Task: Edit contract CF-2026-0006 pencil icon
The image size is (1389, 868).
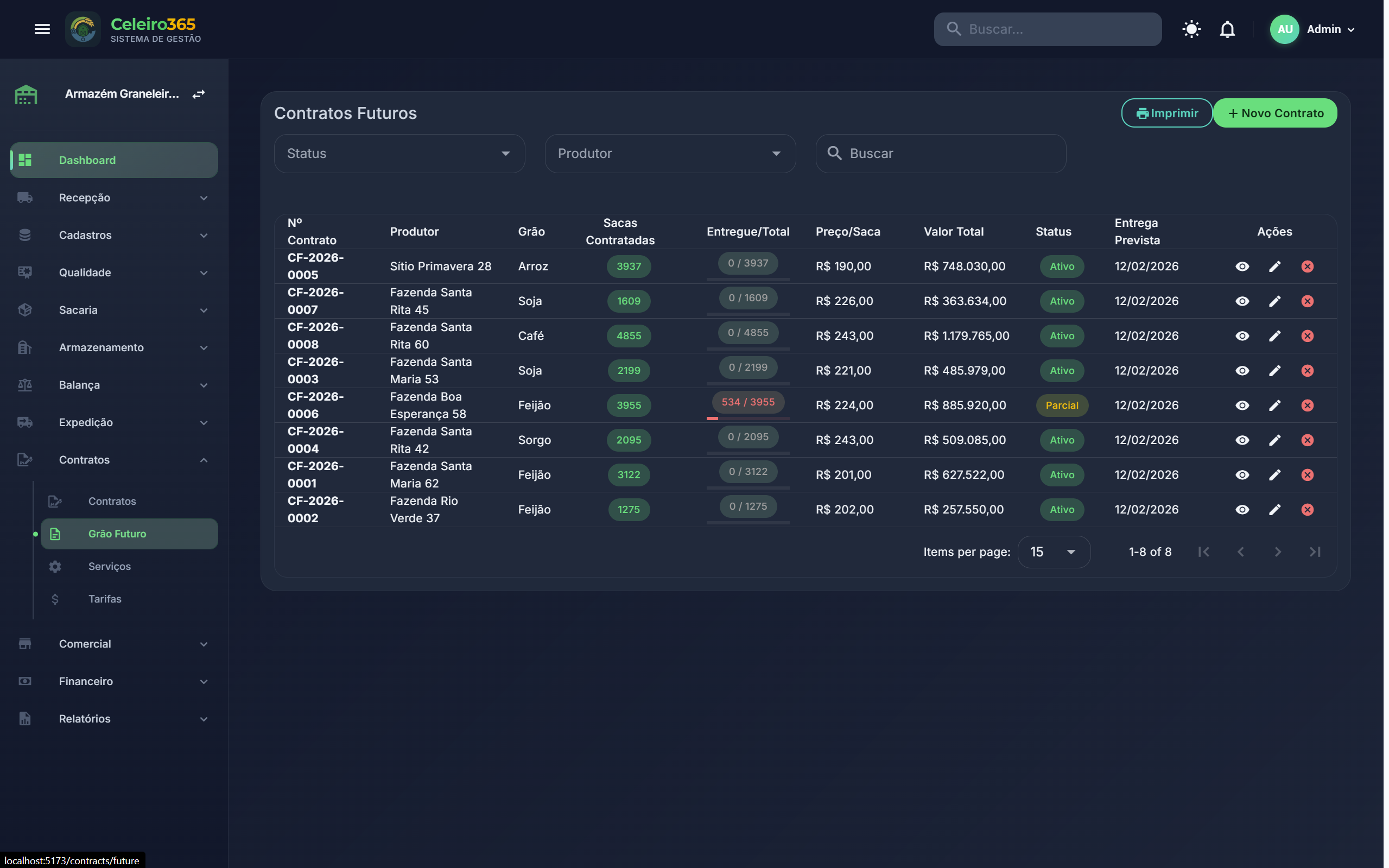Action: (1274, 406)
